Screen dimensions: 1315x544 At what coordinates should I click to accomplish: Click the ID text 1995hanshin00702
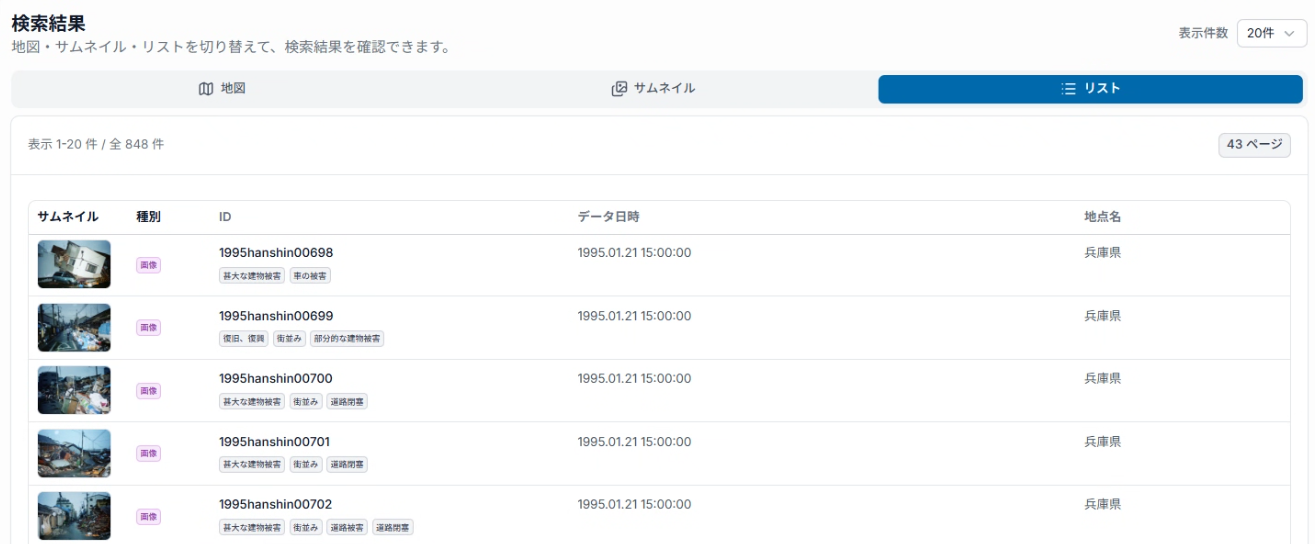point(276,505)
